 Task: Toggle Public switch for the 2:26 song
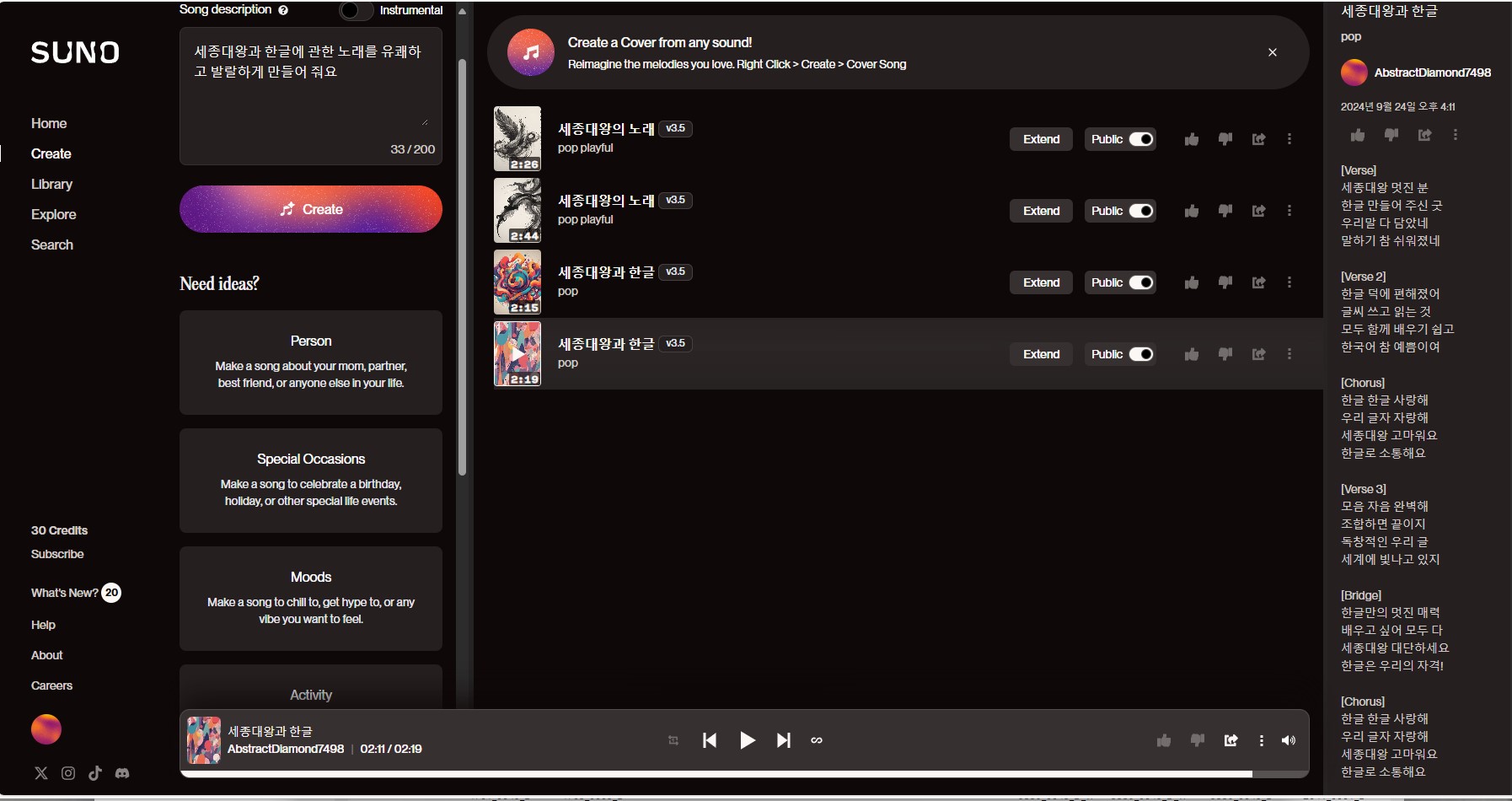tap(1140, 139)
